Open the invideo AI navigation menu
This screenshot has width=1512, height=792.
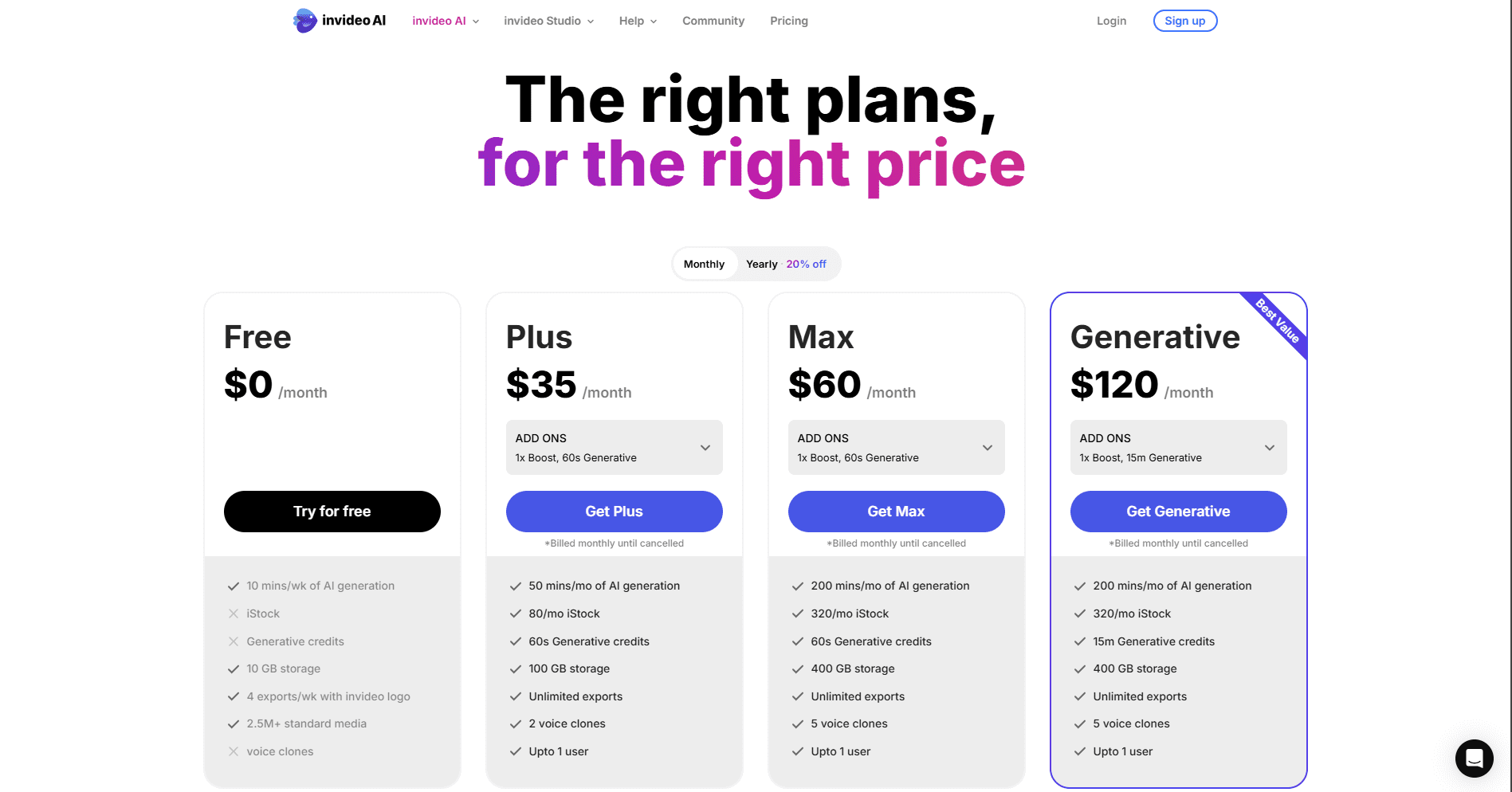(x=446, y=22)
